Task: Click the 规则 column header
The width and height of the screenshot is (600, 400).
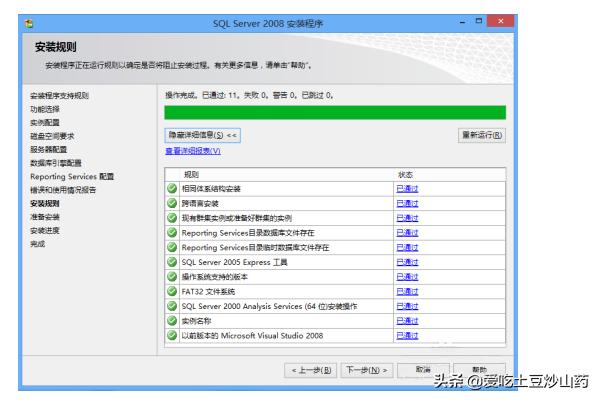Action: 191,175
